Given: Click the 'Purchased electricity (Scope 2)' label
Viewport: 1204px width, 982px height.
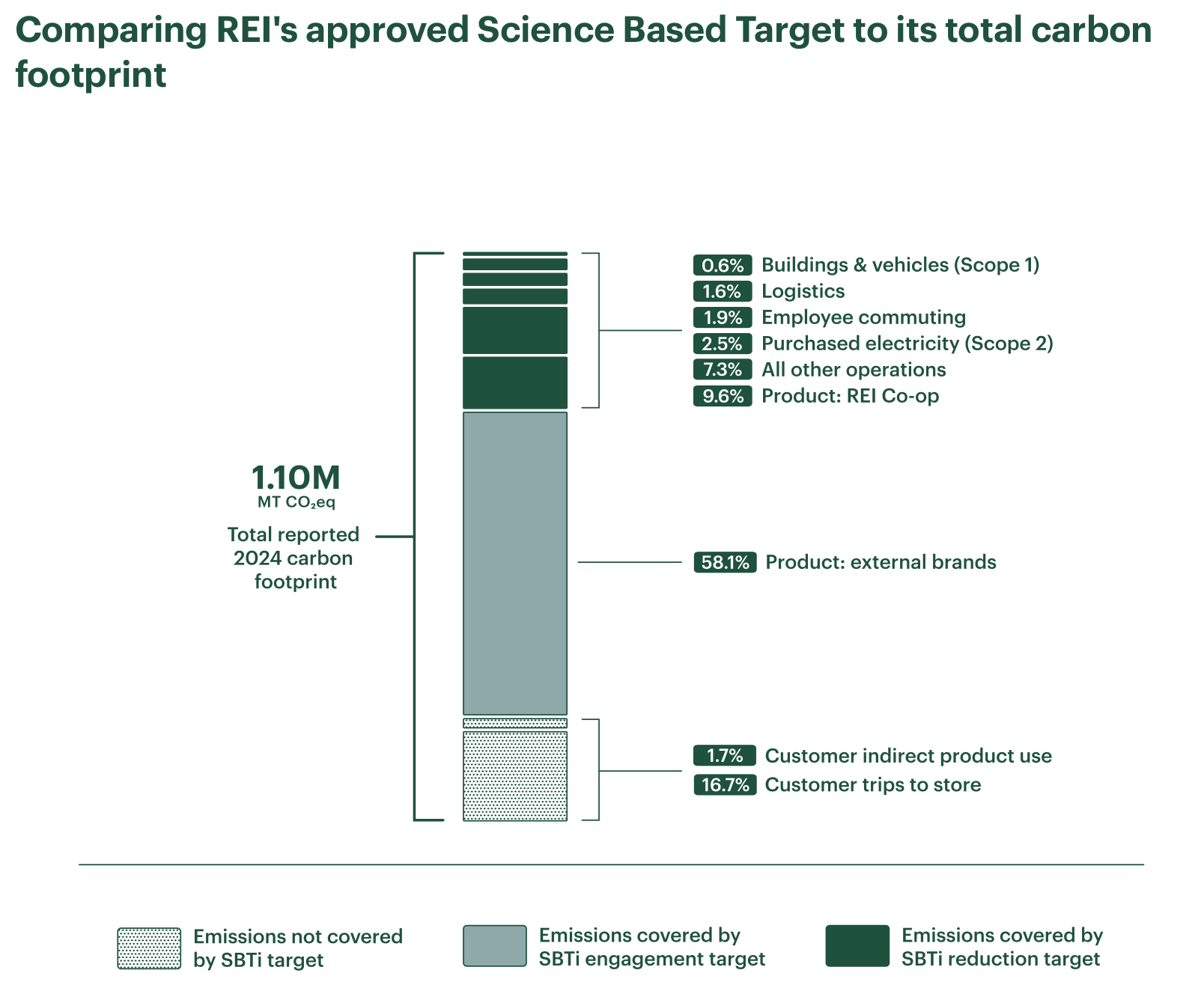Looking at the screenshot, I should (907, 344).
